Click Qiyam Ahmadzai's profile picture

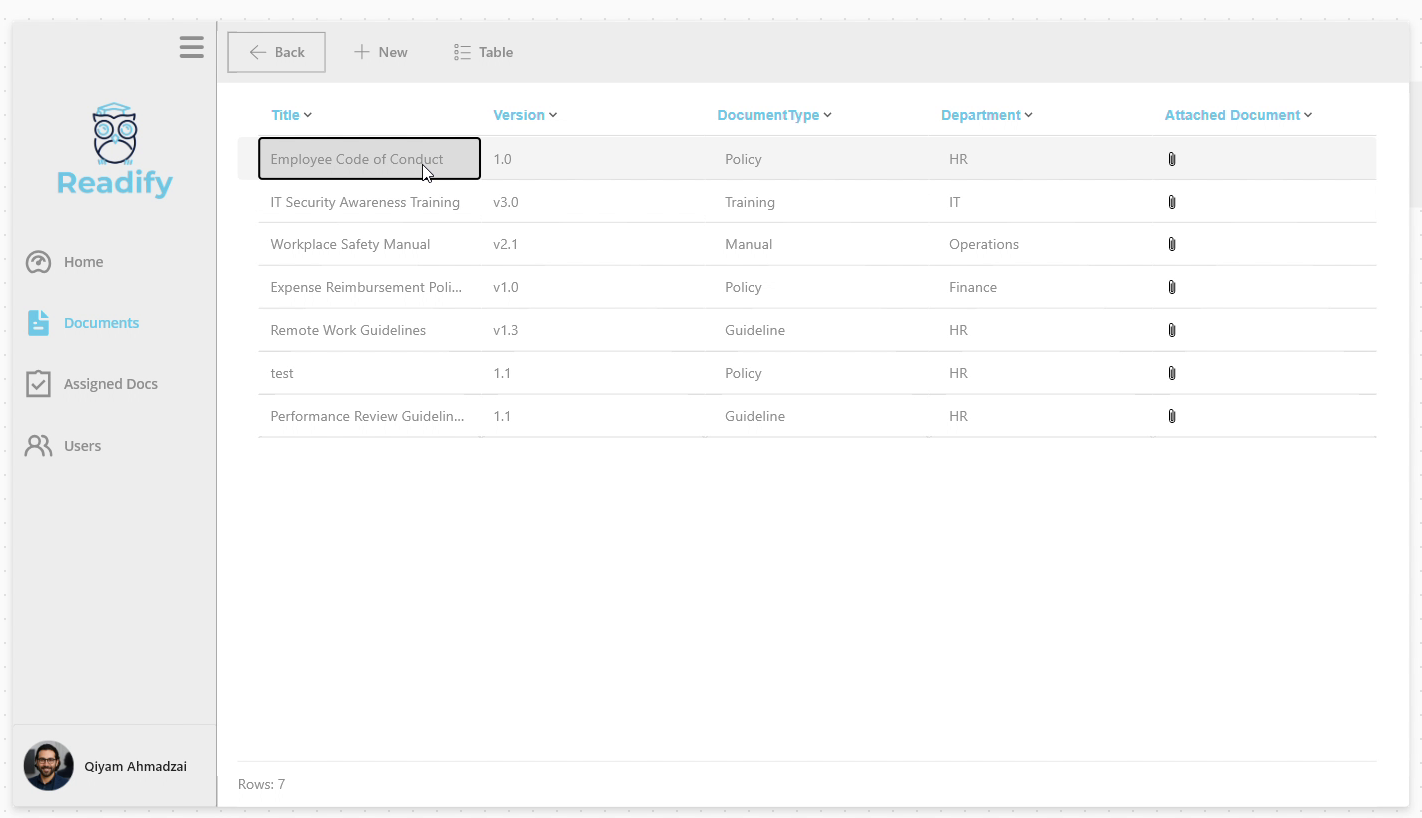click(x=49, y=766)
